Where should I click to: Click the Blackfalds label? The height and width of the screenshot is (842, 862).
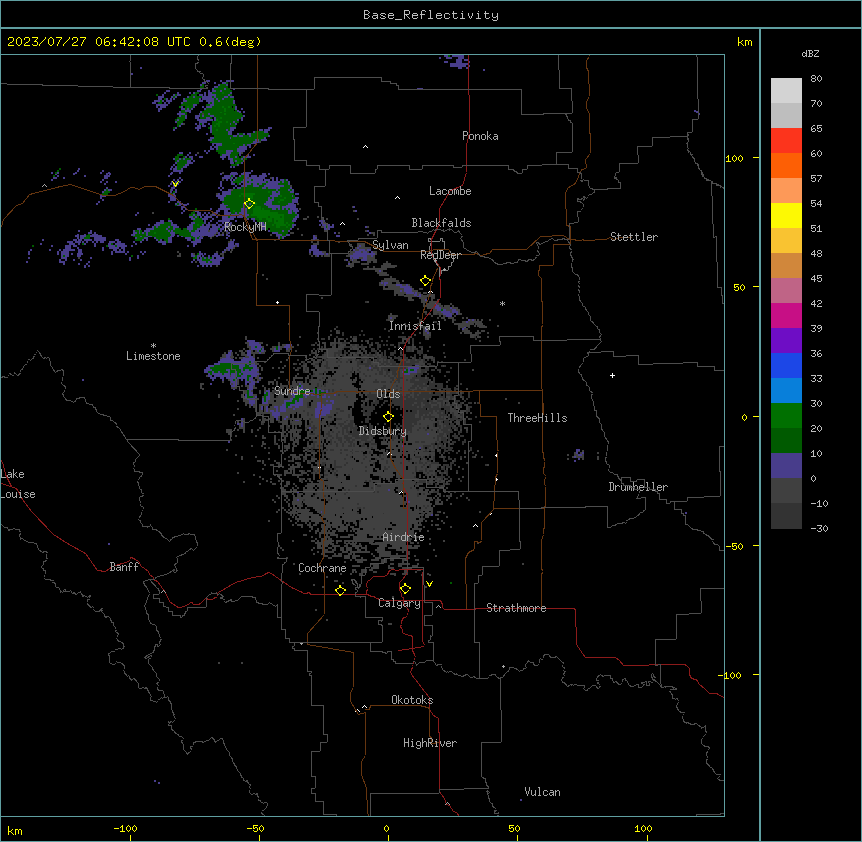(441, 223)
